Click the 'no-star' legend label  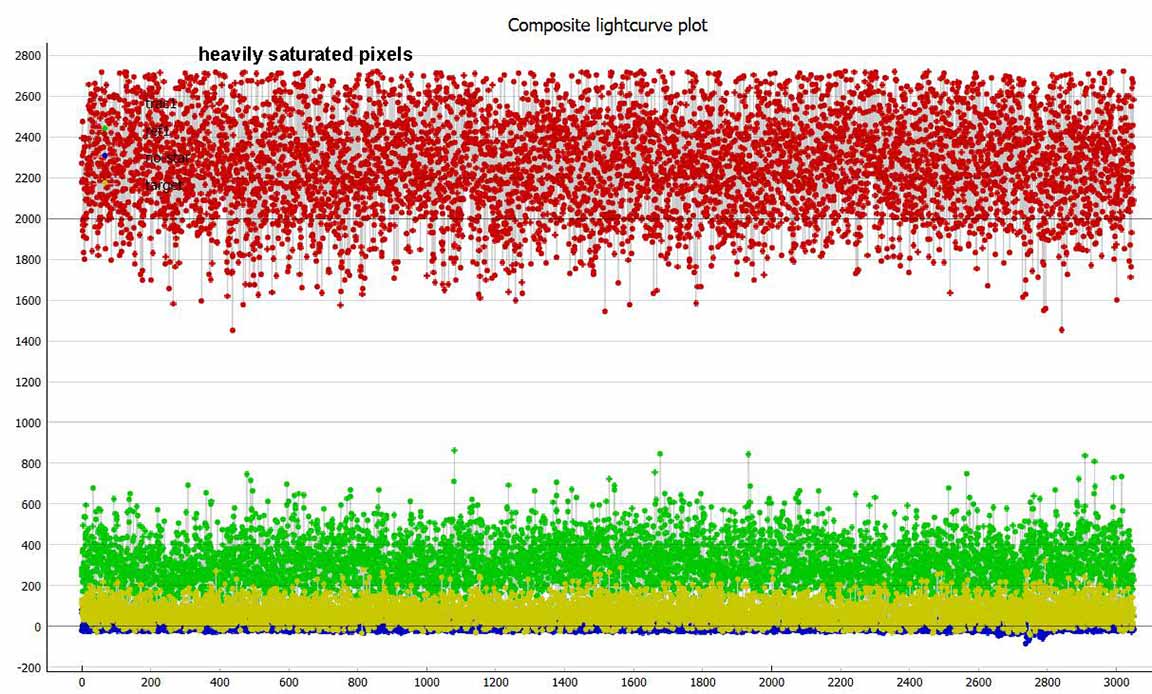pos(167,158)
